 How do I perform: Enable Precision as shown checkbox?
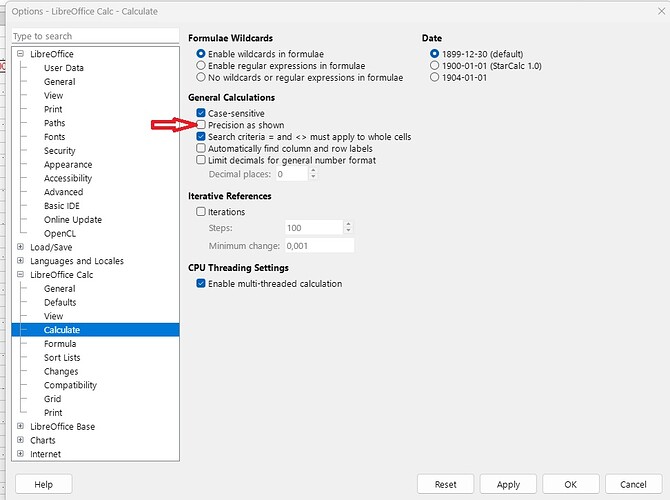201,125
